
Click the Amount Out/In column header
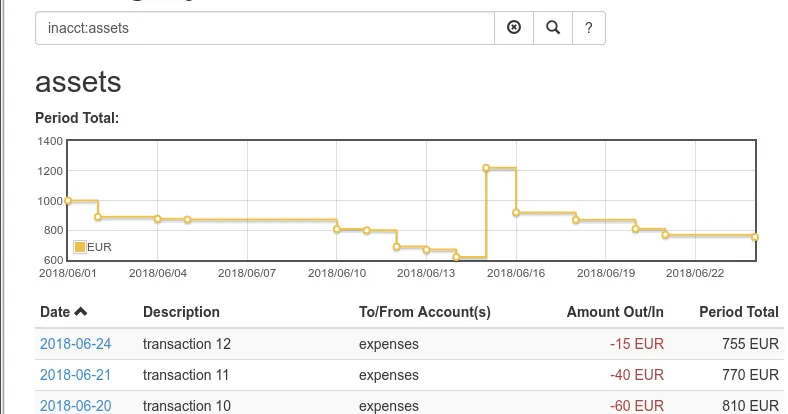[614, 312]
